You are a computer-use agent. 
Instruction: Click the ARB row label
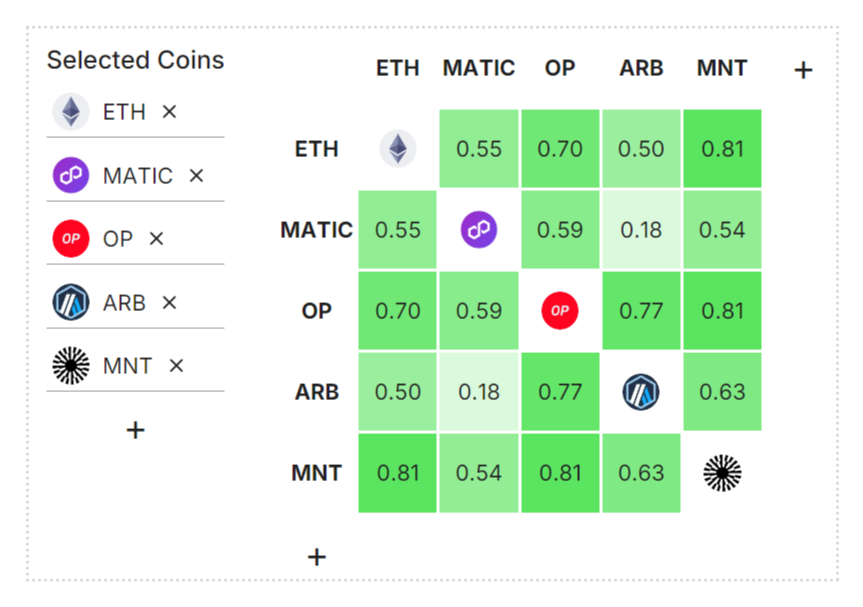(316, 392)
